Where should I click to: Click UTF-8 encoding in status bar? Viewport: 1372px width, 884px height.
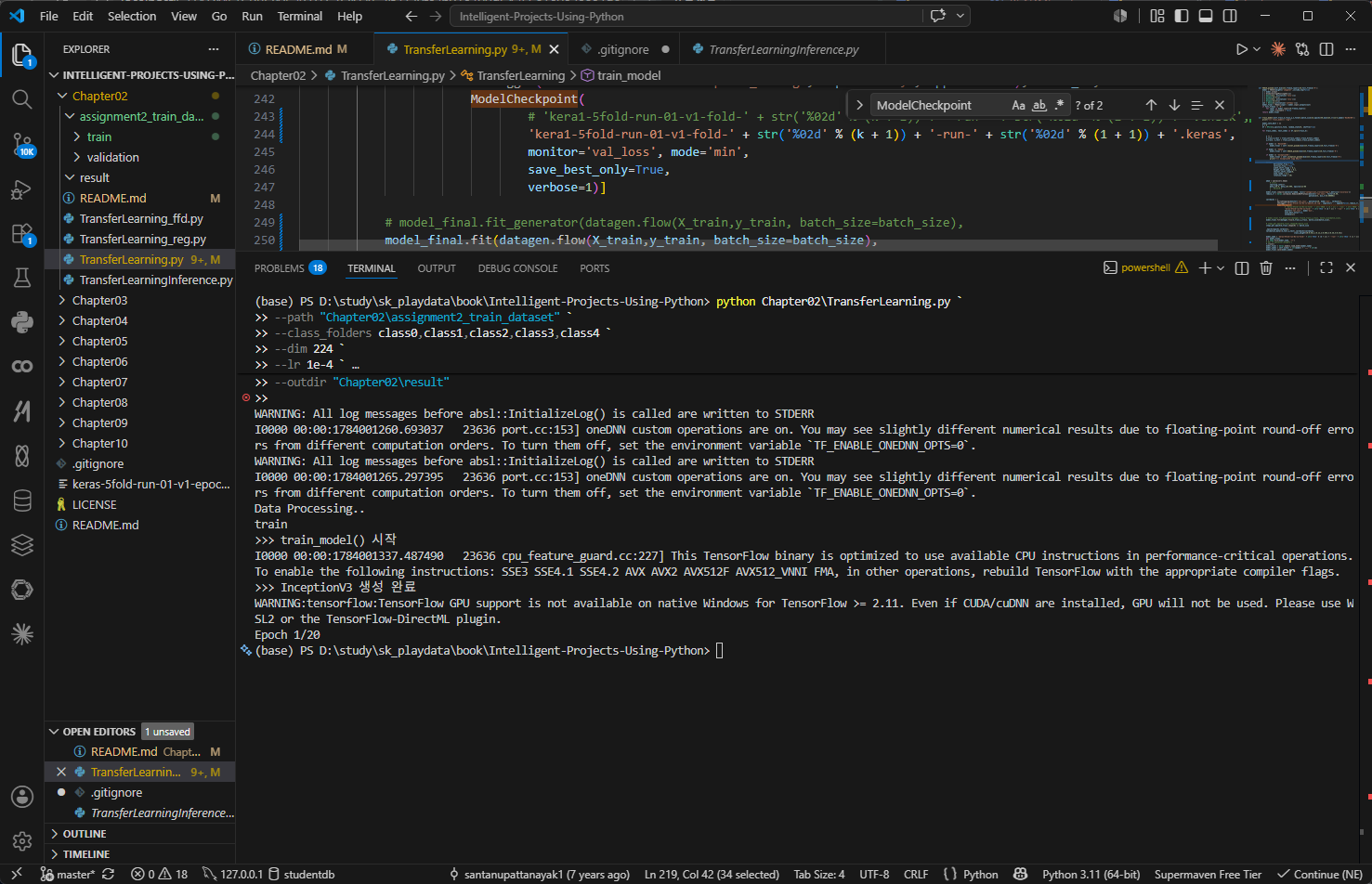point(874,874)
